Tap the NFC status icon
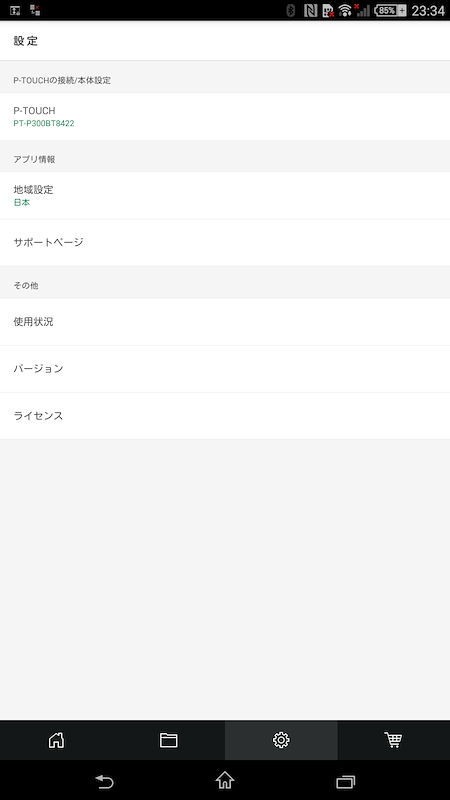Viewport: 450px width, 800px height. (x=311, y=10)
